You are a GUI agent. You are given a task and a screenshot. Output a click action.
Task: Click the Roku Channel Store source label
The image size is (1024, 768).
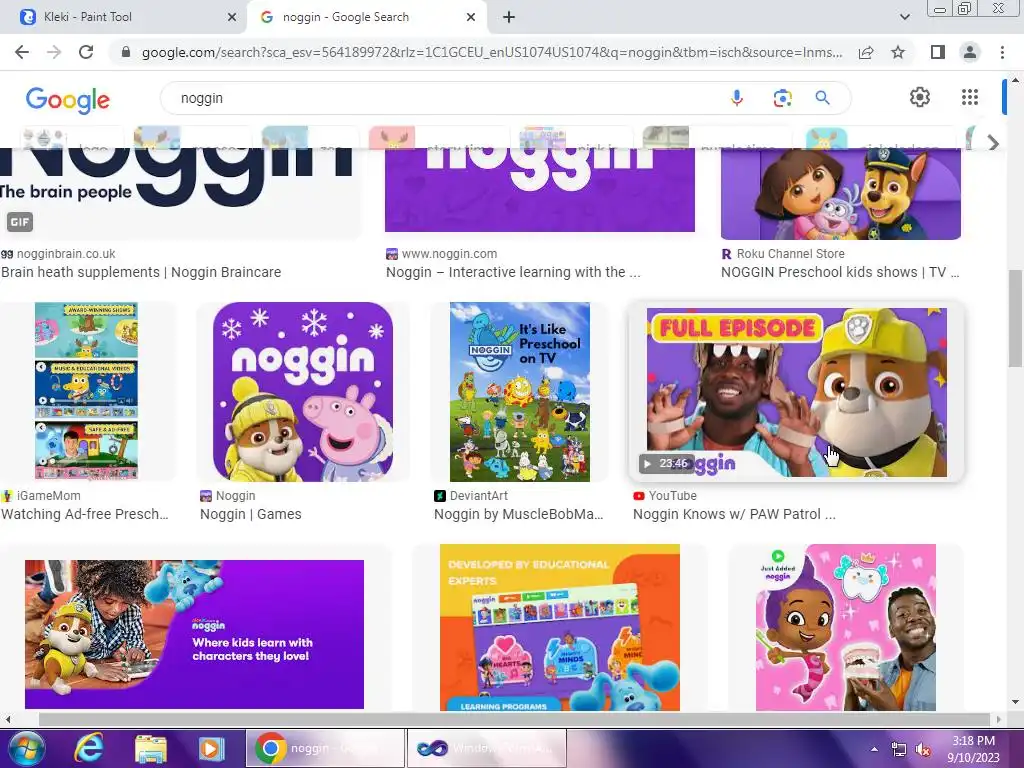click(x=791, y=253)
